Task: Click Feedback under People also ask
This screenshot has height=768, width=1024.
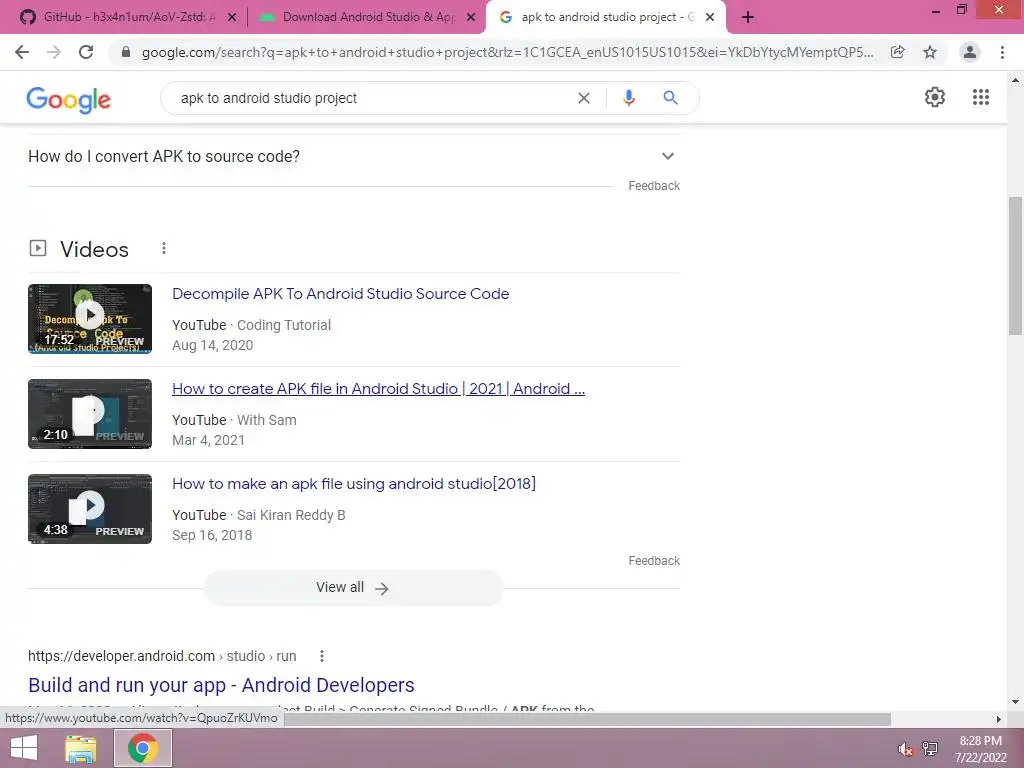Action: [654, 186]
